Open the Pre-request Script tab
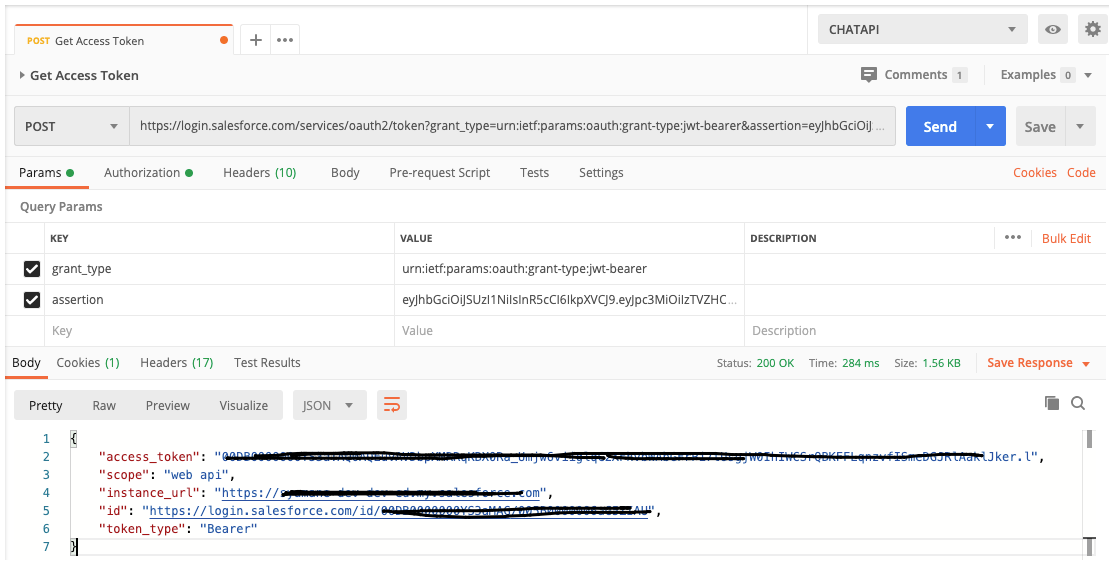 coord(439,172)
